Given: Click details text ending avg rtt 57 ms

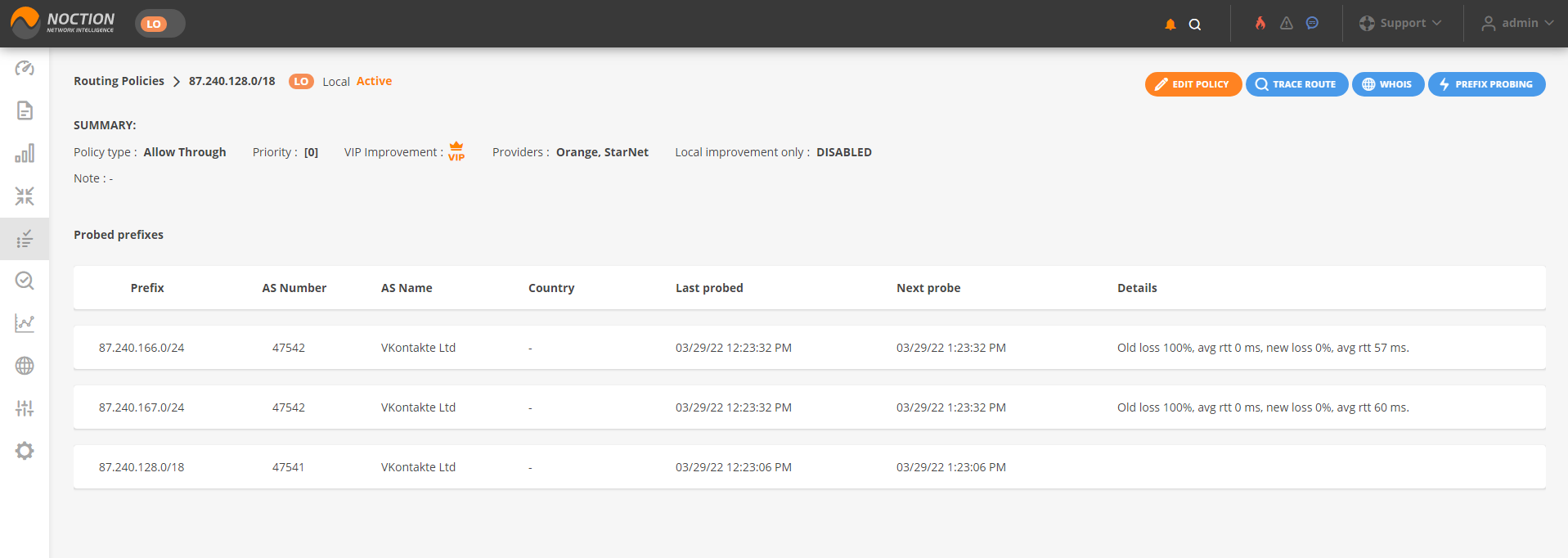Looking at the screenshot, I should pyautogui.click(x=1263, y=348).
